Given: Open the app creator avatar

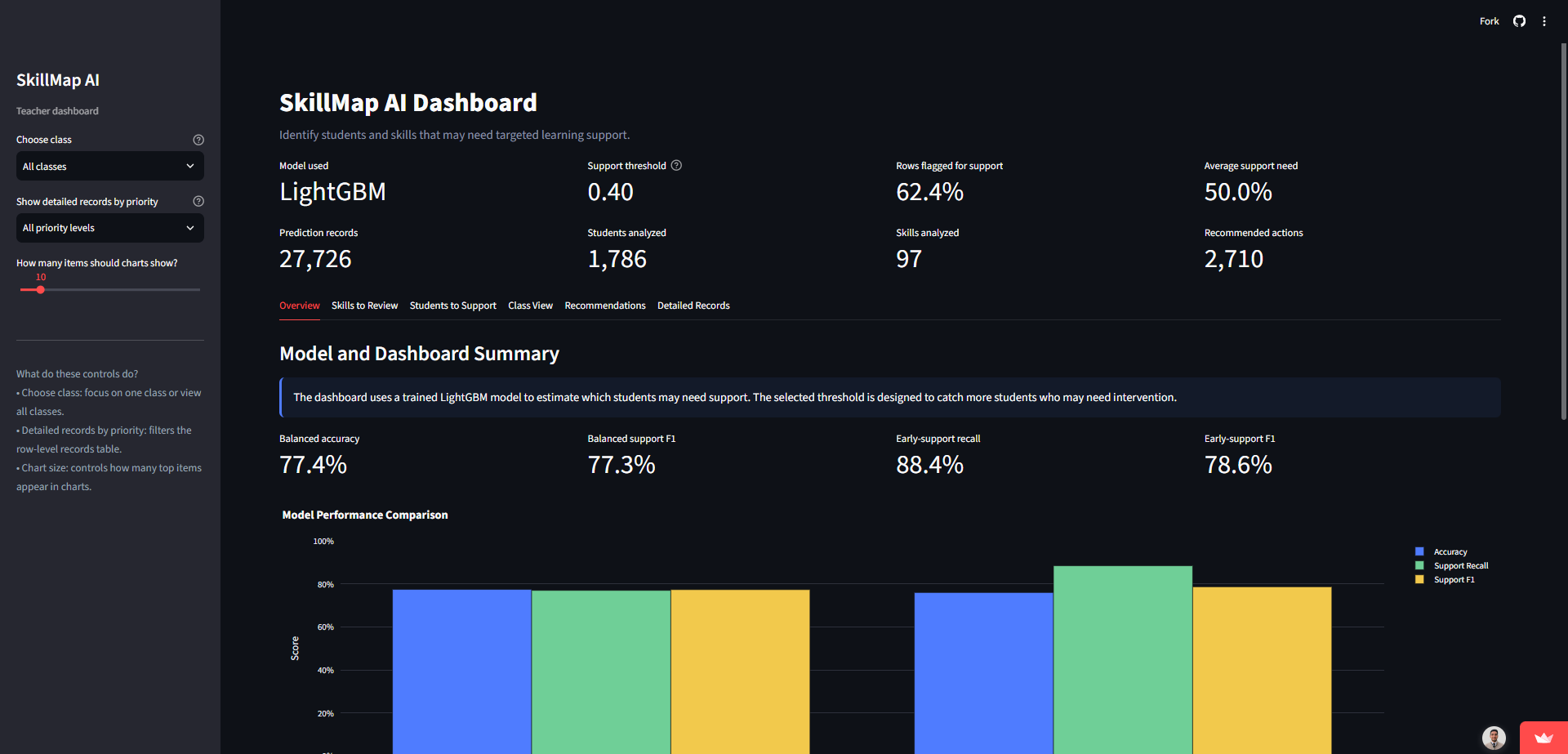Looking at the screenshot, I should pos(1494,738).
